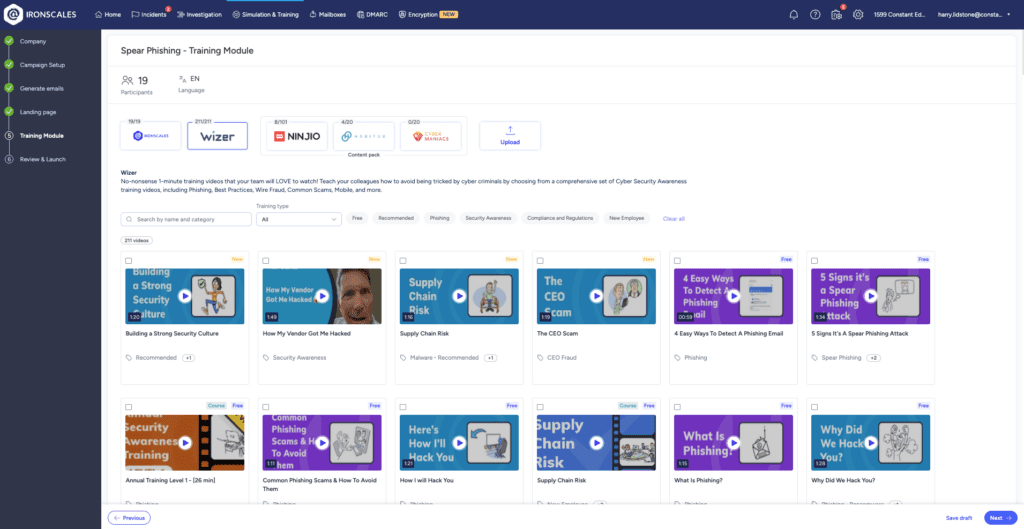This screenshot has width=1024, height=529.
Task: Select the Habitu8 content pack
Action: (x=364, y=136)
